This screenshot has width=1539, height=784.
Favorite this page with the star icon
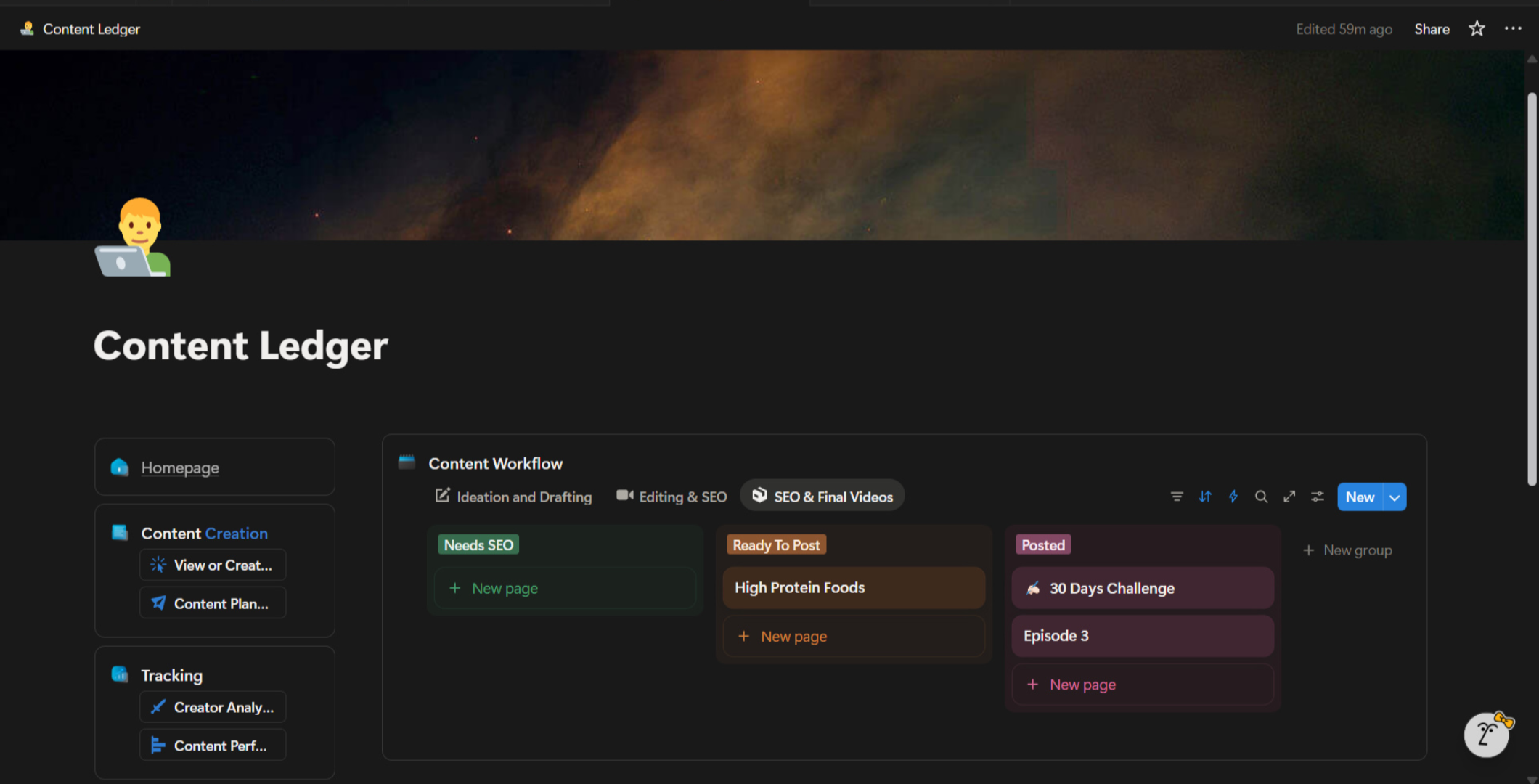tap(1477, 29)
